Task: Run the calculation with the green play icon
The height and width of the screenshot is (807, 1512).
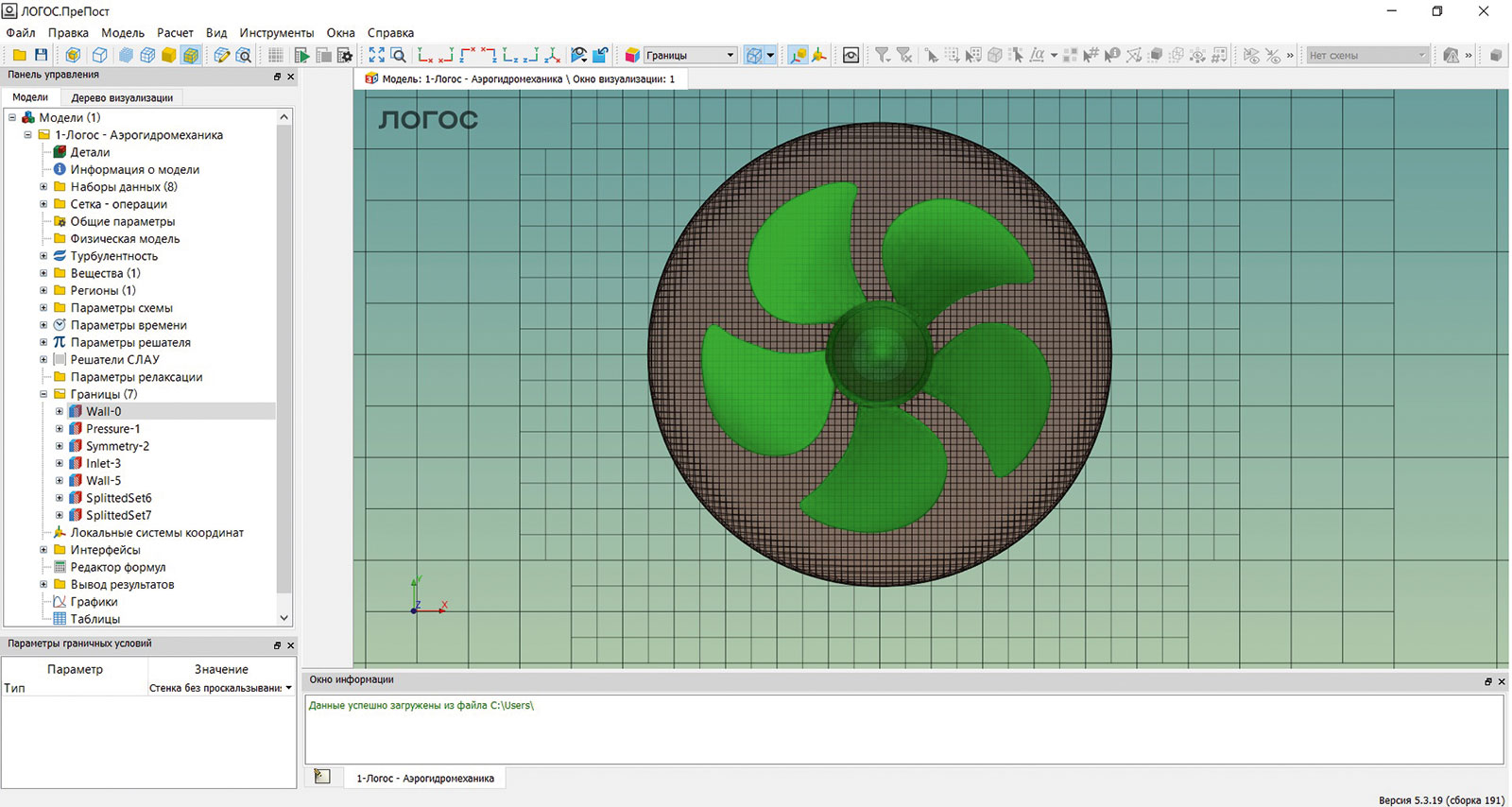Action: pos(301,56)
